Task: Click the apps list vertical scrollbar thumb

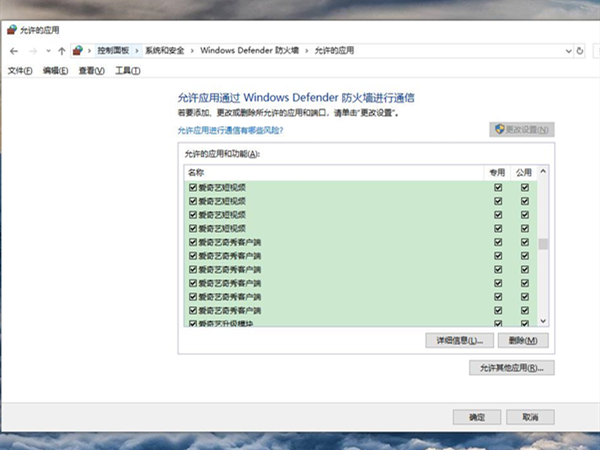Action: tap(544, 244)
